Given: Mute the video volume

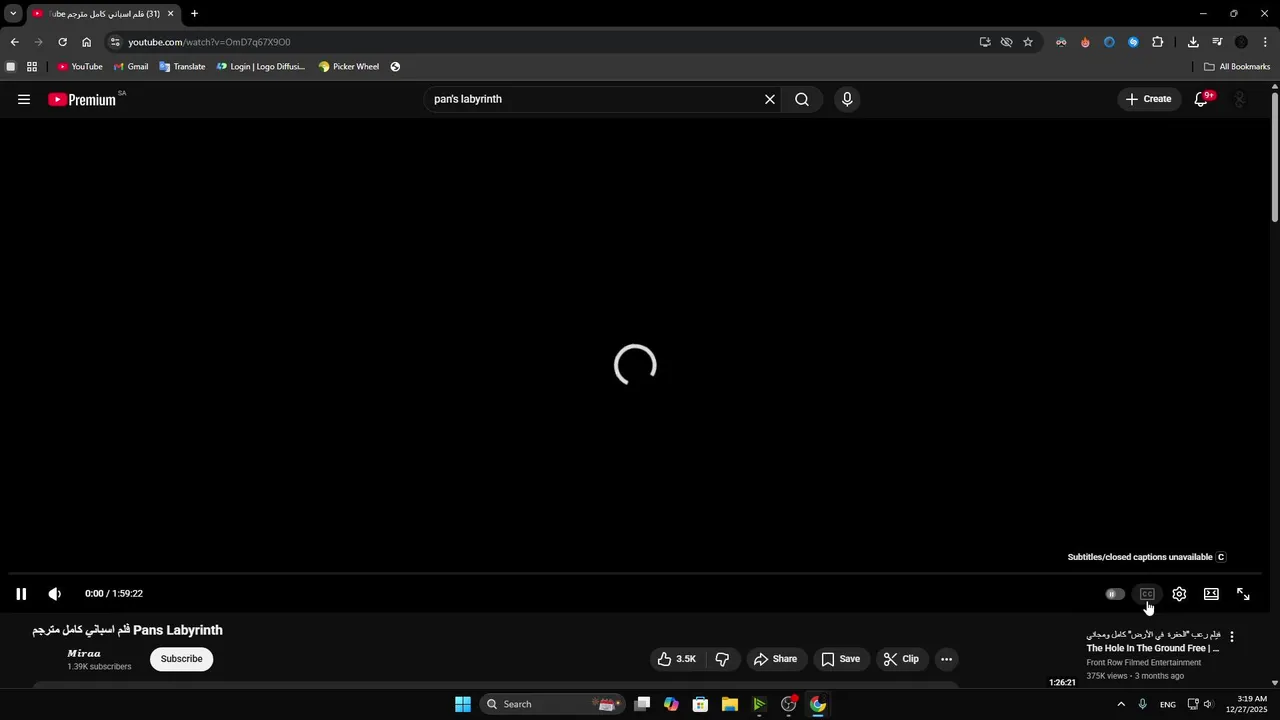Looking at the screenshot, I should point(55,594).
